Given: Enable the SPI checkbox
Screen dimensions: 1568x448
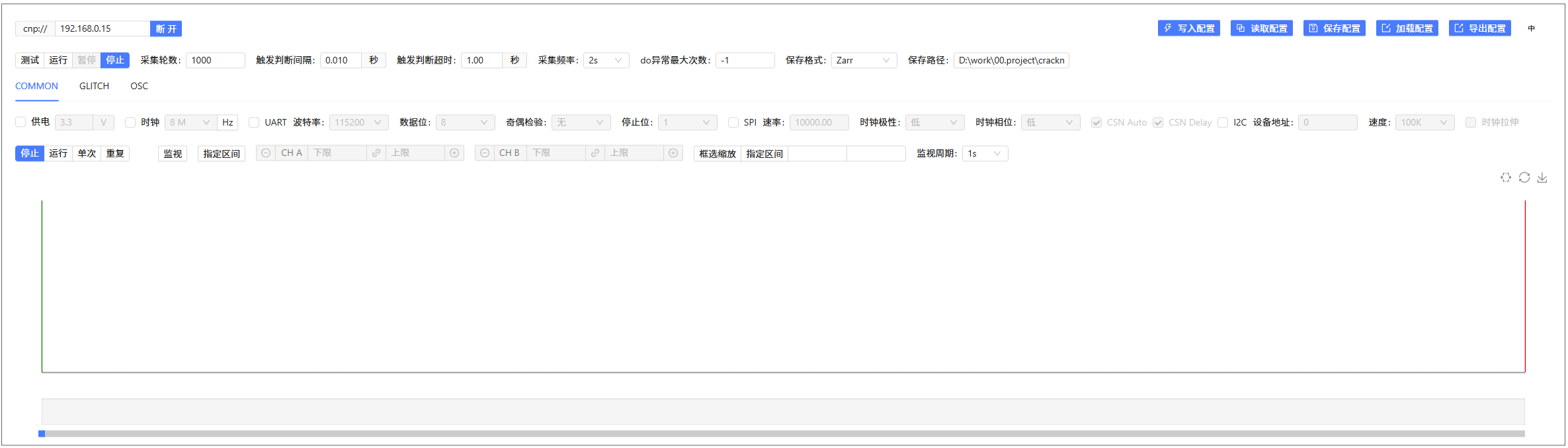Looking at the screenshot, I should pyautogui.click(x=733, y=122).
